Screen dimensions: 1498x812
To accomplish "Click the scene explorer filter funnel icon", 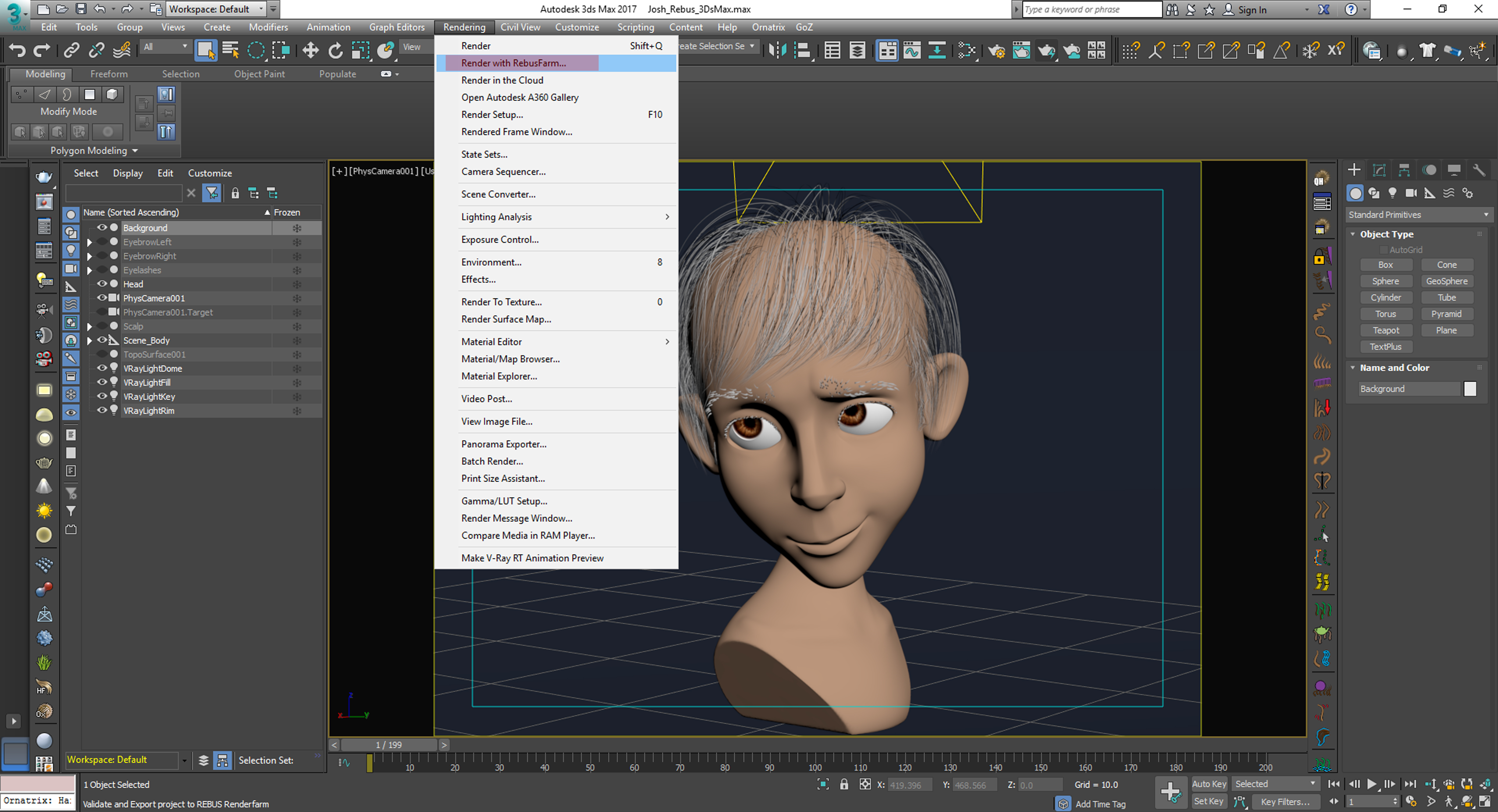I will tap(212, 193).
